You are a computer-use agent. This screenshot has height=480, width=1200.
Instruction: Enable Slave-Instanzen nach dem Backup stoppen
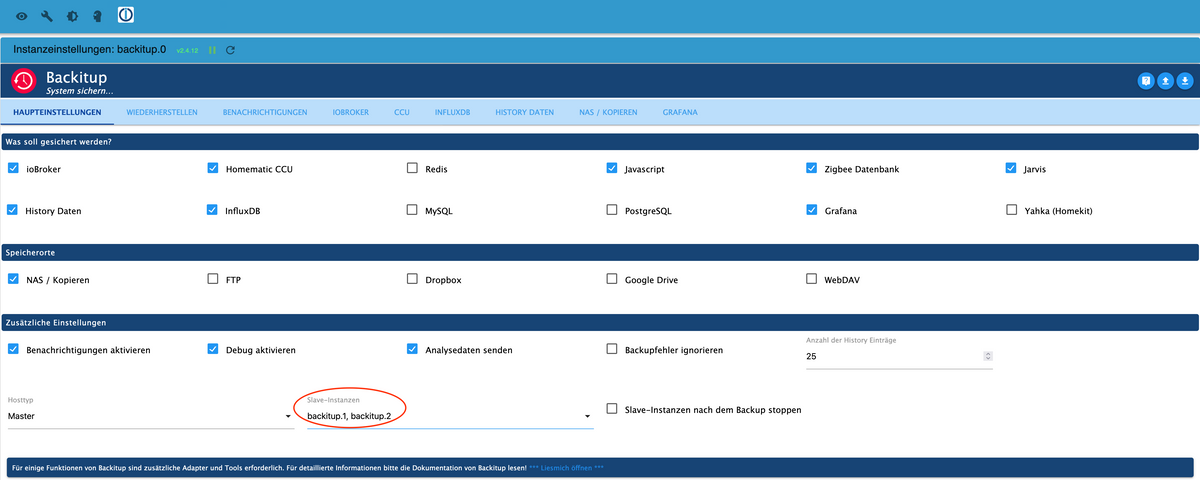612,409
